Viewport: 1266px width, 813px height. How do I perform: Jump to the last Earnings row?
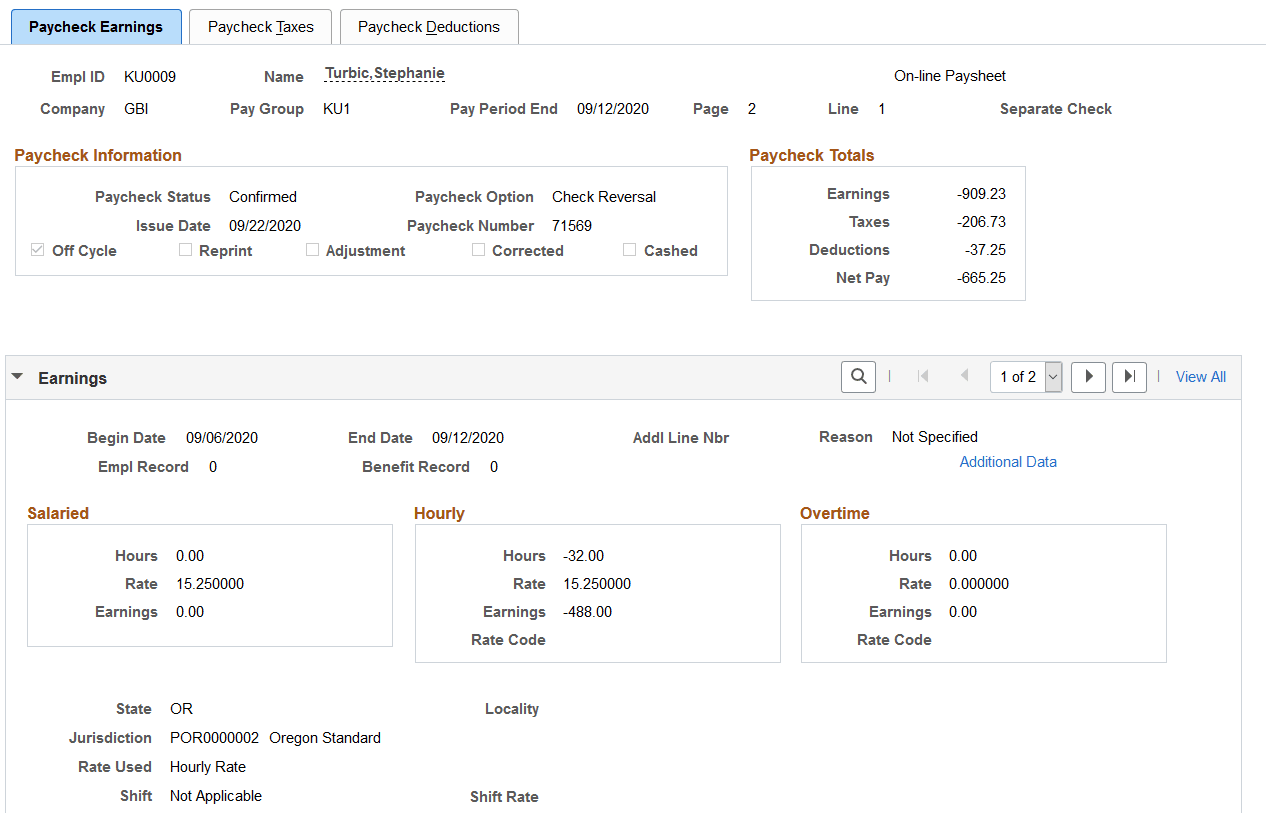coord(1129,377)
